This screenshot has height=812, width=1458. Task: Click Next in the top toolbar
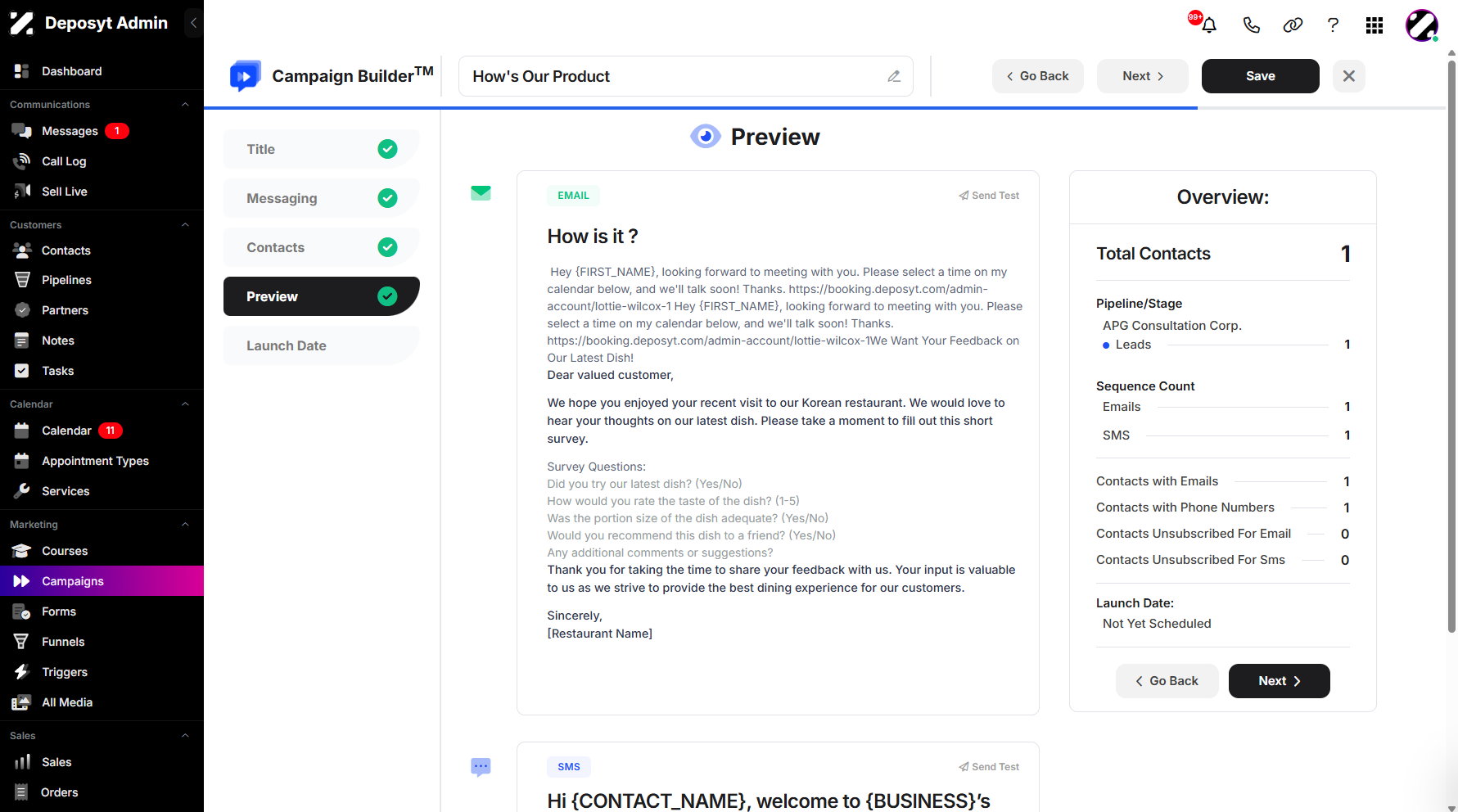pyautogui.click(x=1142, y=76)
